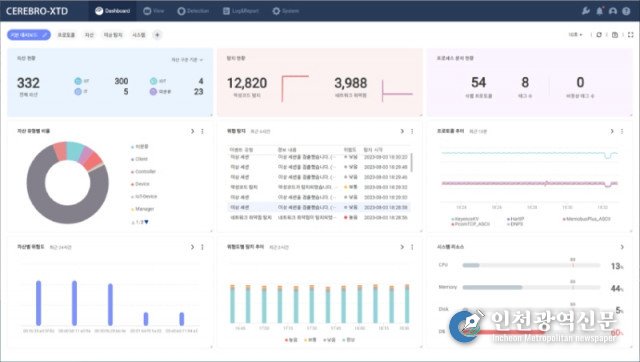640x362 pixels.
Task: Toggle HartIP series in protocol legend
Action: pos(516,219)
